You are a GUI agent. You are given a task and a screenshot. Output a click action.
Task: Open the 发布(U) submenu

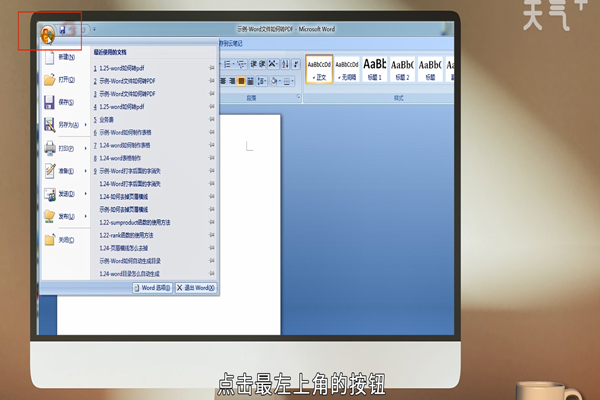[65, 216]
